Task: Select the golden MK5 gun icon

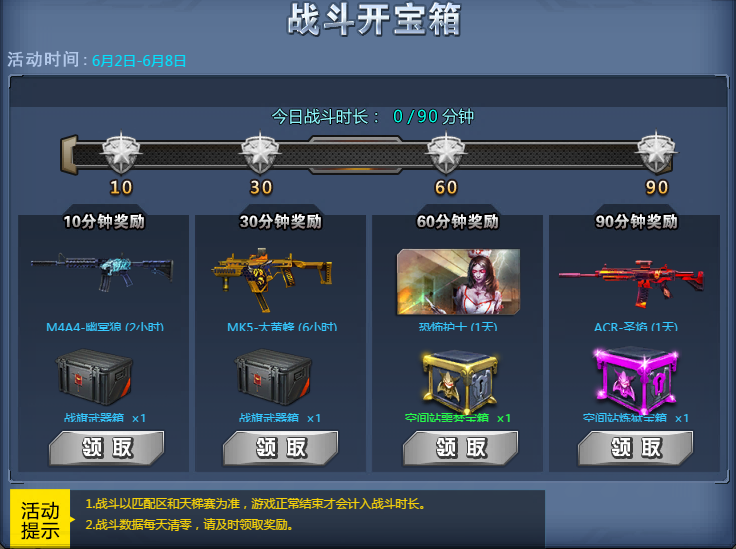Action: click(272, 279)
